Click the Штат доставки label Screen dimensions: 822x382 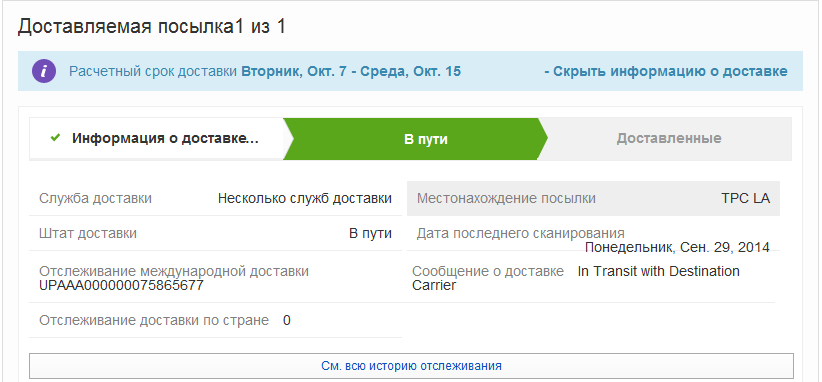(x=88, y=233)
